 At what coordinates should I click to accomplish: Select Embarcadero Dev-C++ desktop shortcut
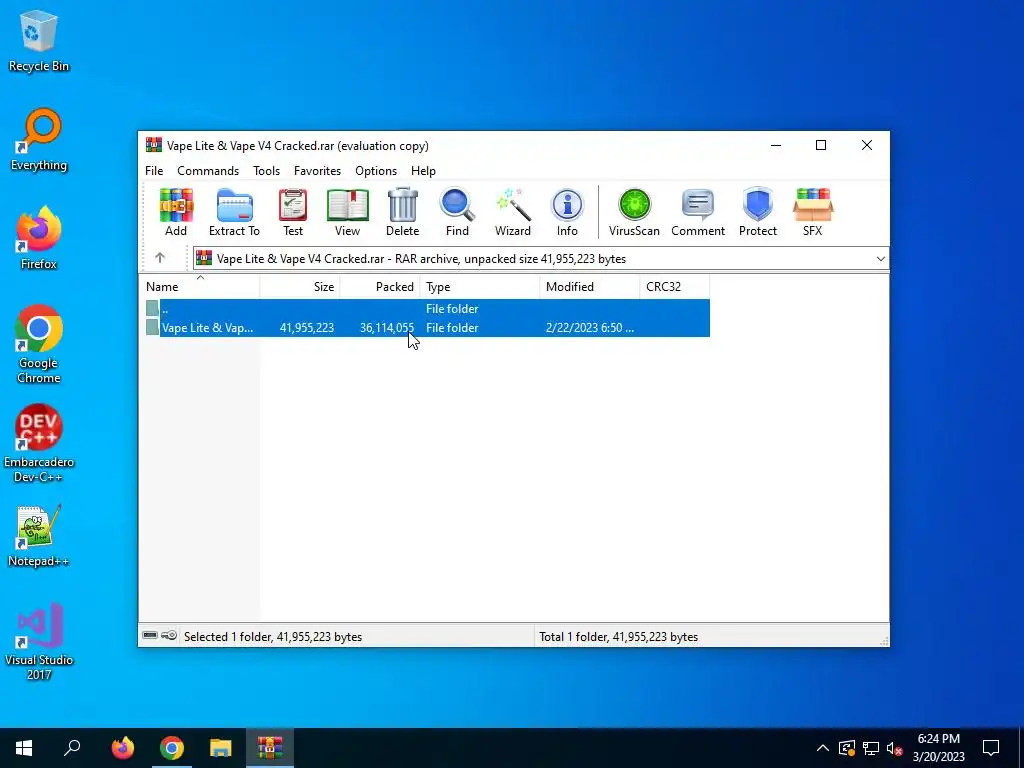[x=39, y=444]
